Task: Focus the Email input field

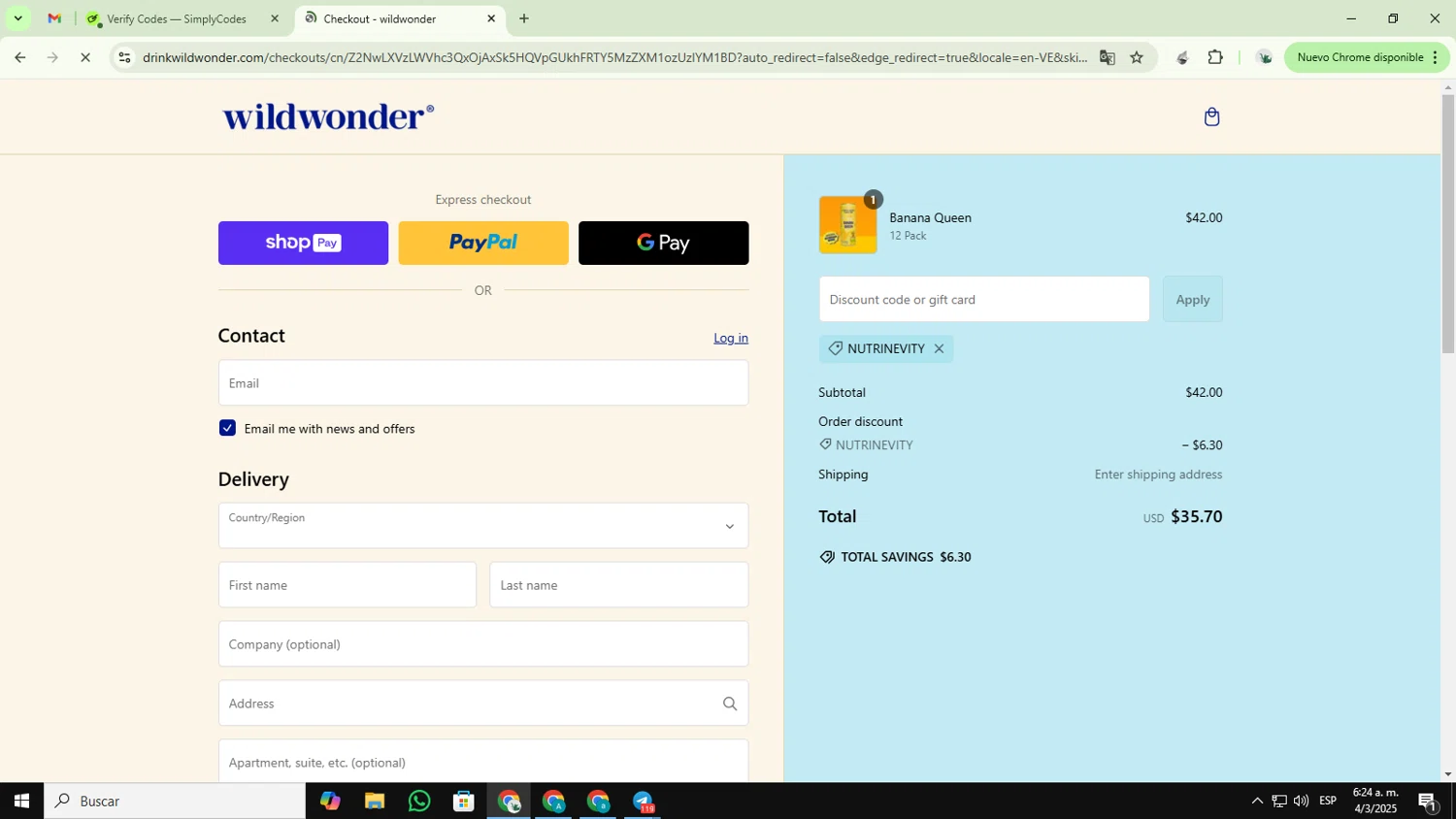Action: tap(483, 383)
